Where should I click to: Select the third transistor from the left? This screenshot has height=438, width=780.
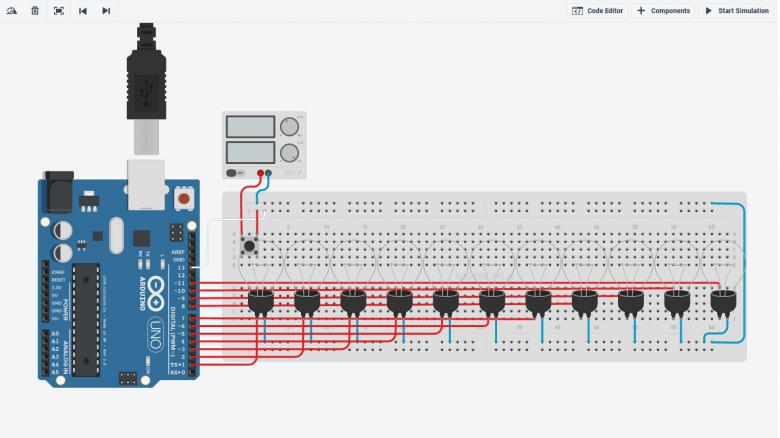pos(353,303)
